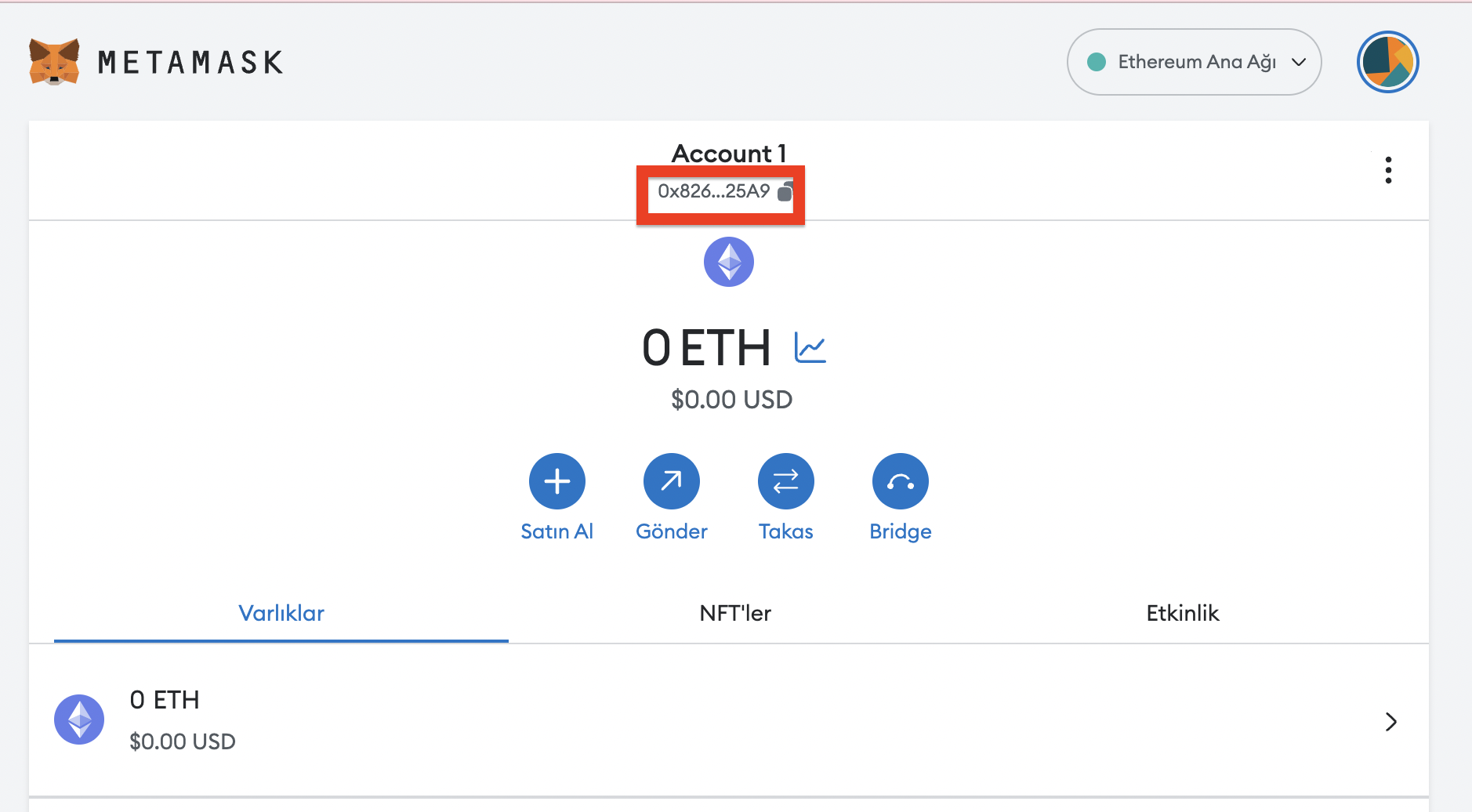This screenshot has width=1472, height=812.
Task: Click the ETH token icon in asset list
Action: [79, 720]
